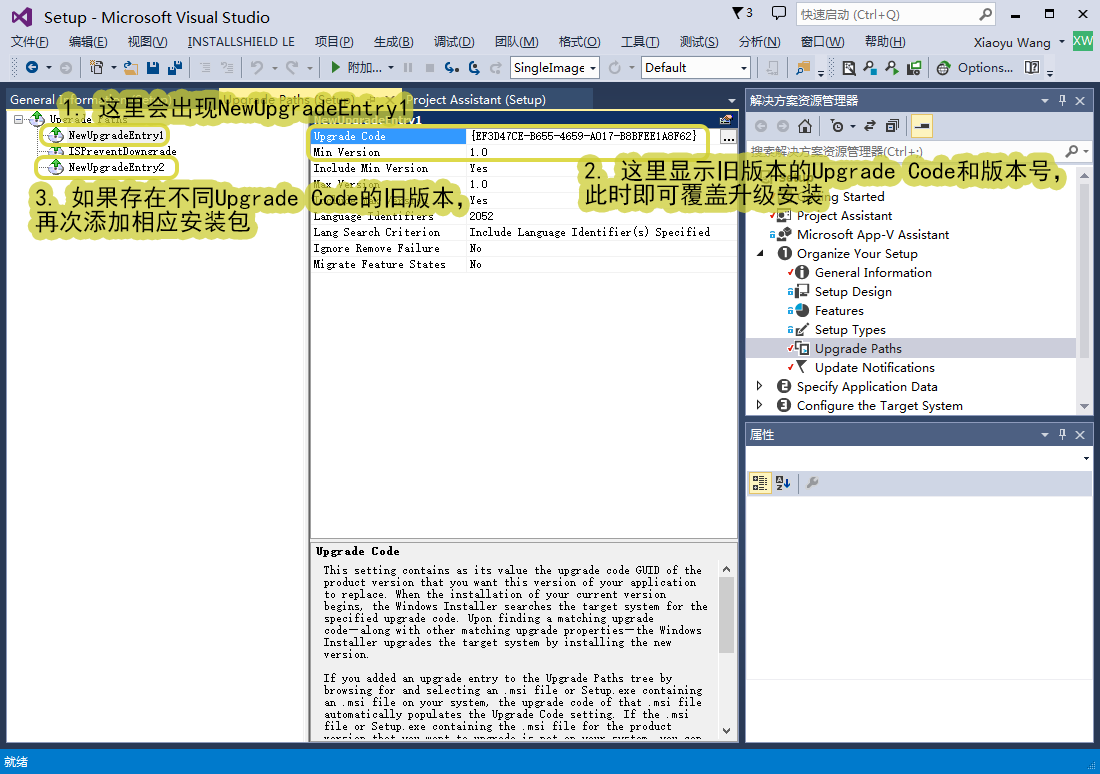Open Setup Types in Solution Explorer
This screenshot has width=1100, height=774.
point(850,329)
